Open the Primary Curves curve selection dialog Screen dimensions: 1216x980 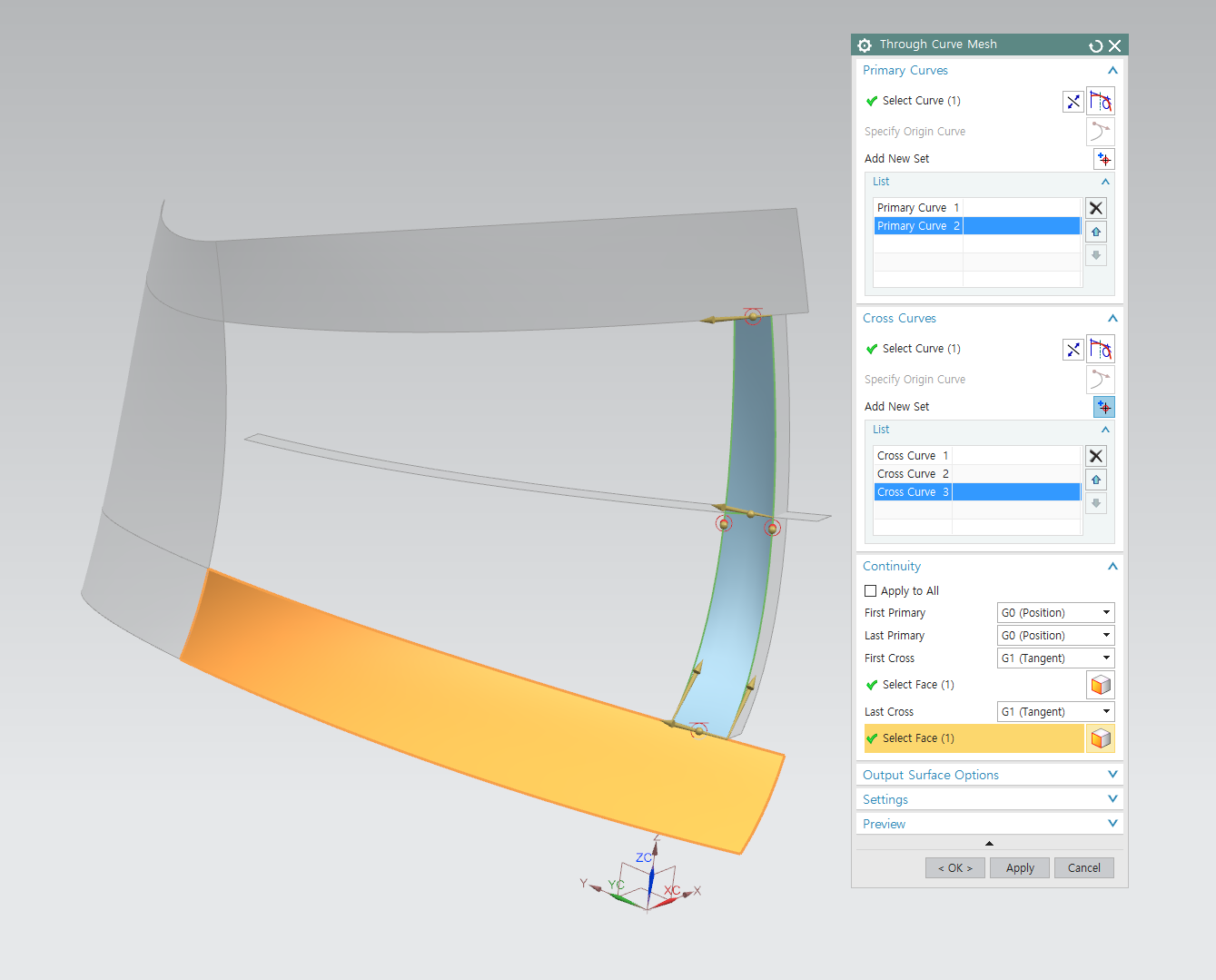click(1100, 101)
